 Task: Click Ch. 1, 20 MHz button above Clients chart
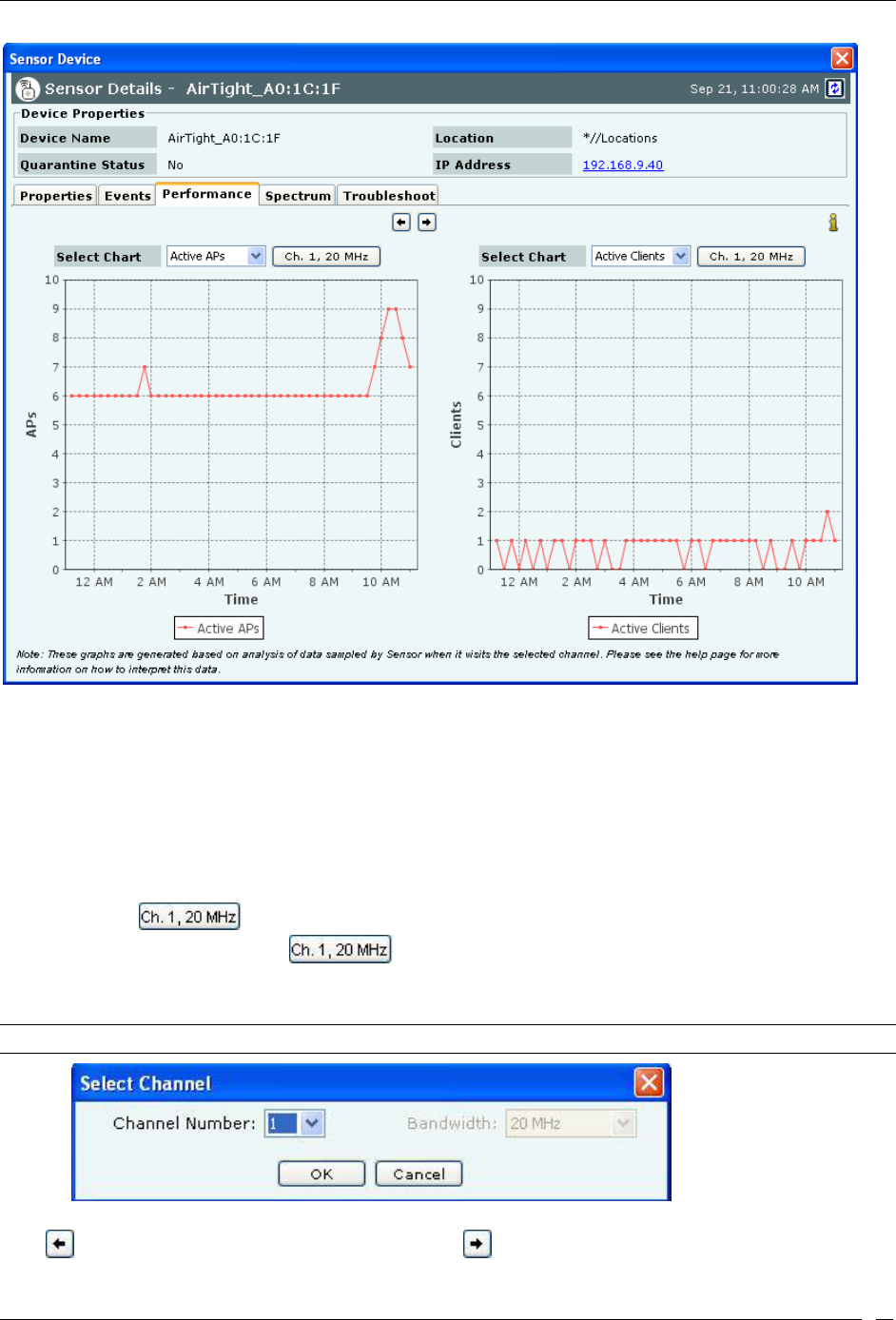point(751,257)
